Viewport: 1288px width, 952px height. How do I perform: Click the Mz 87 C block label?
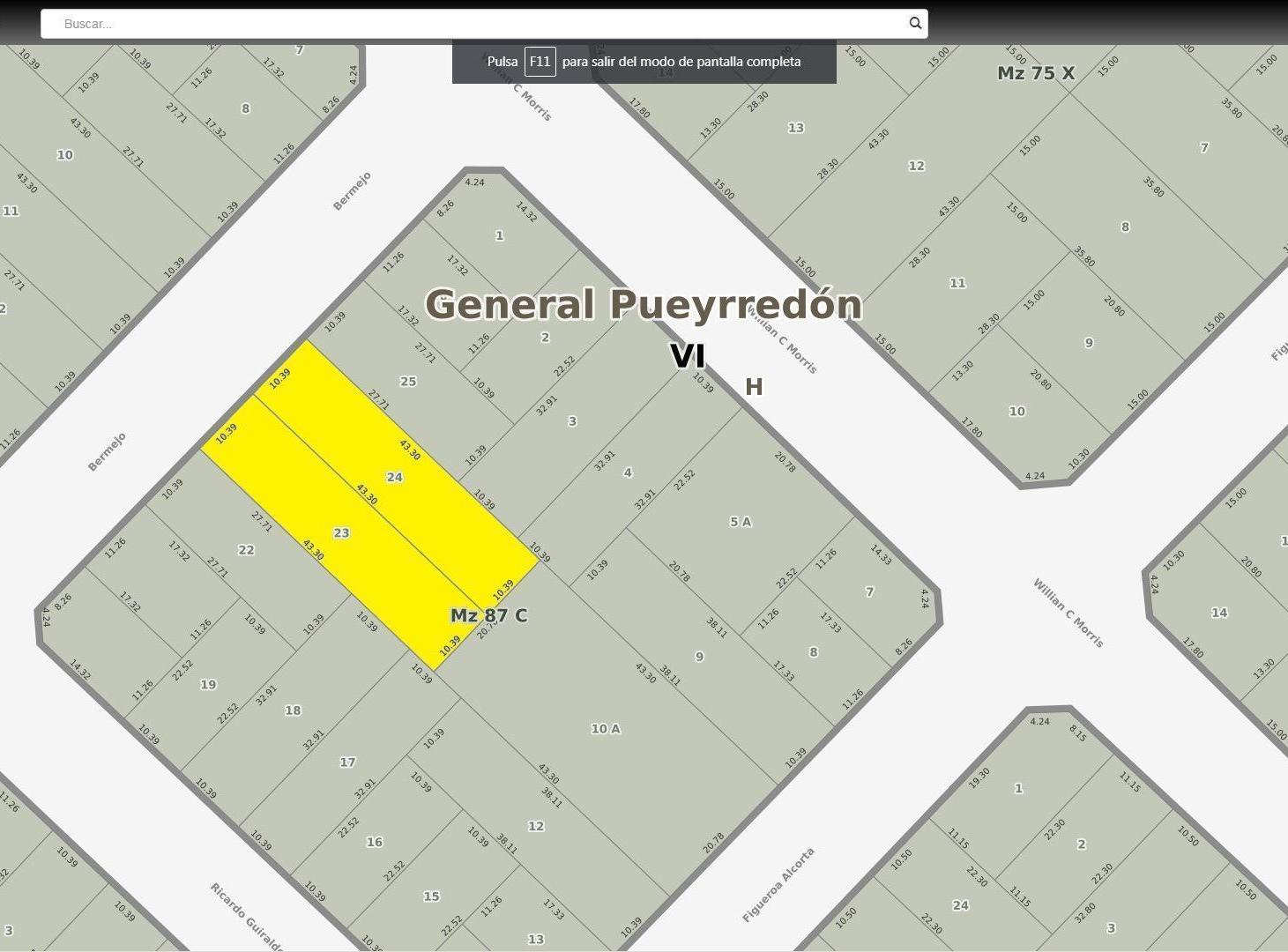489,615
